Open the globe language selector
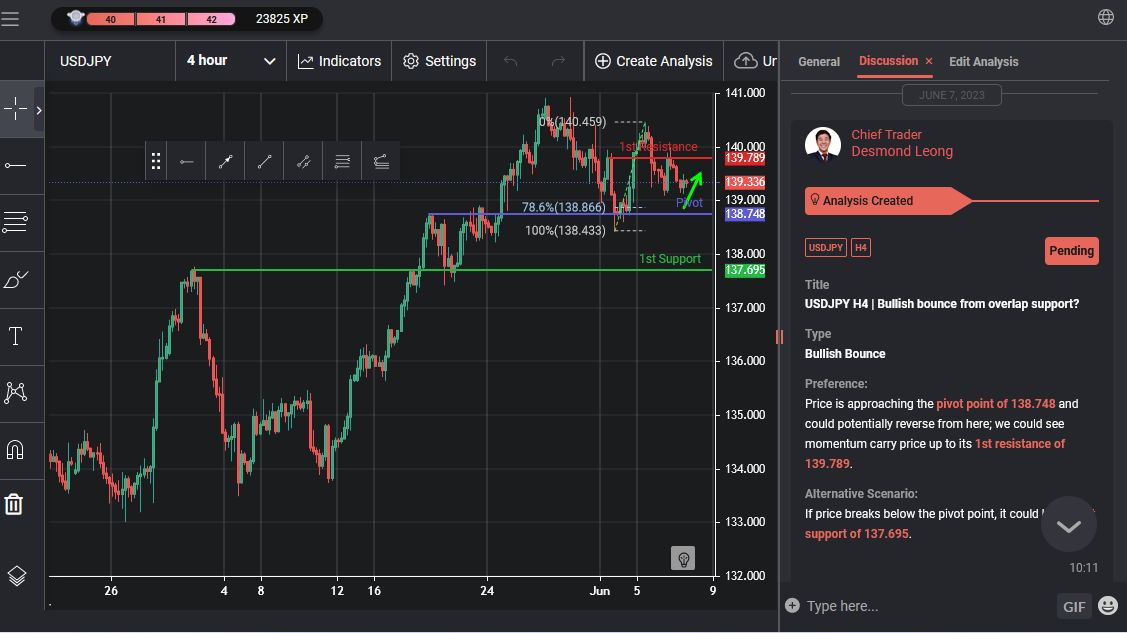The width and height of the screenshot is (1127, 633). 1106,17
